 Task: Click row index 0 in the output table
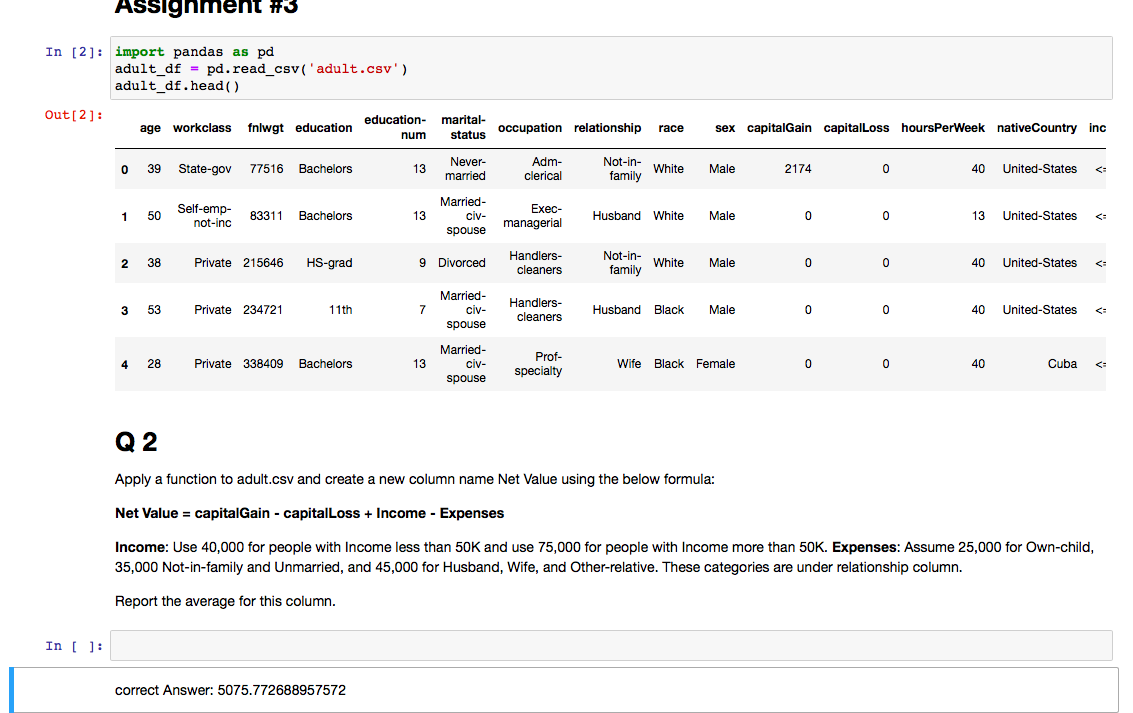click(x=124, y=169)
